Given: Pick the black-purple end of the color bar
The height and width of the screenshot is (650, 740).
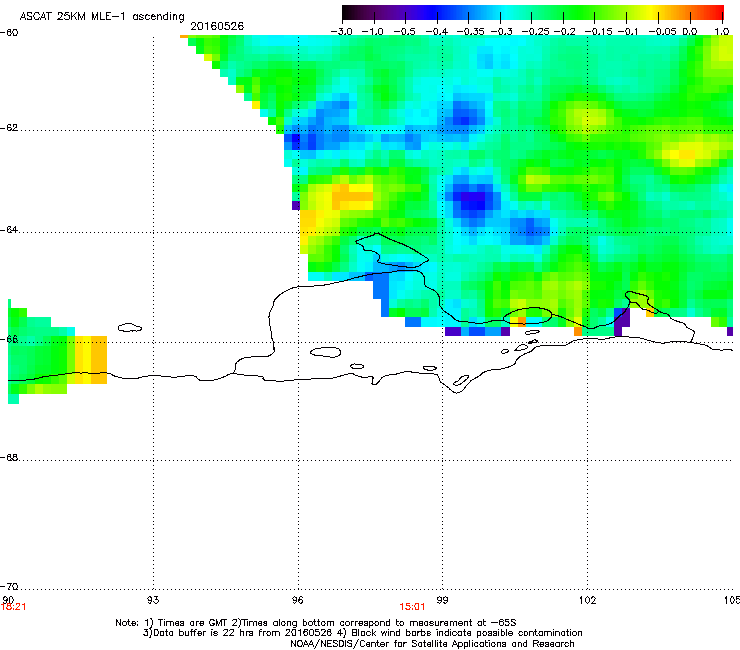Looking at the screenshot, I should coord(352,12).
